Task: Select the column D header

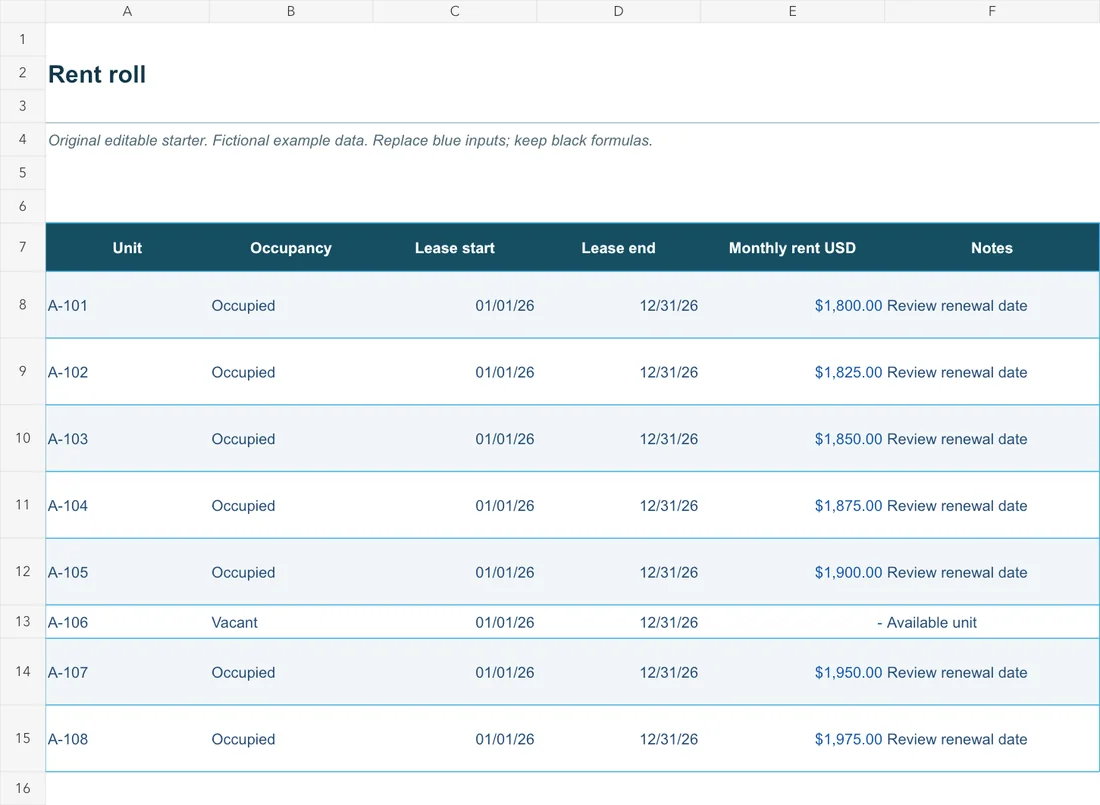Action: click(618, 11)
